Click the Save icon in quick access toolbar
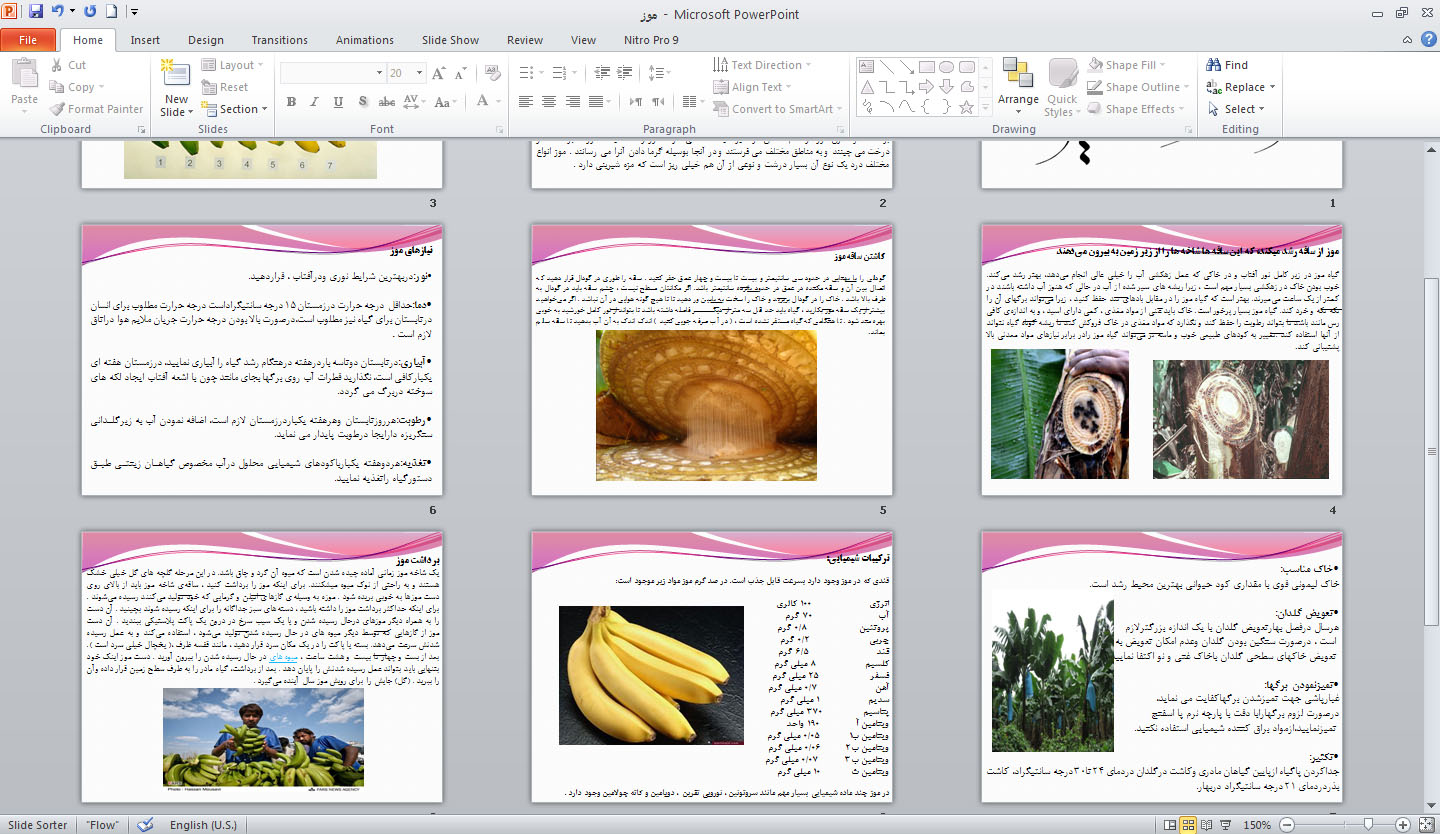This screenshot has width=1440, height=834. pos(36,12)
